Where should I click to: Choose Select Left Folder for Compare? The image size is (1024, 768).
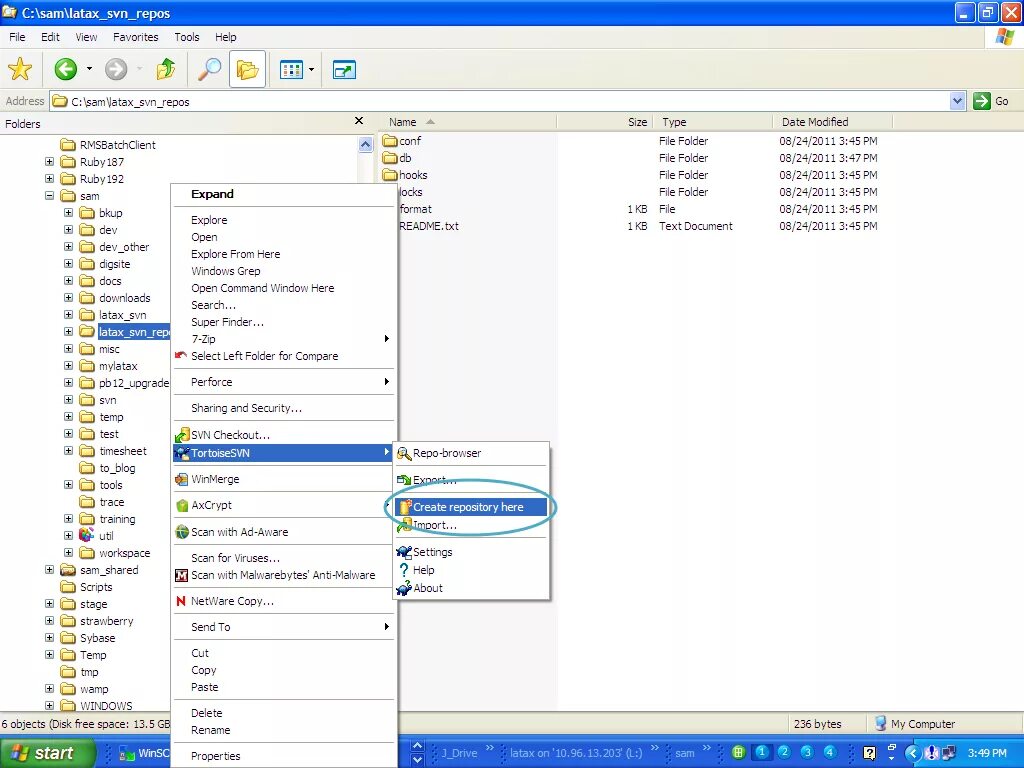pos(264,356)
